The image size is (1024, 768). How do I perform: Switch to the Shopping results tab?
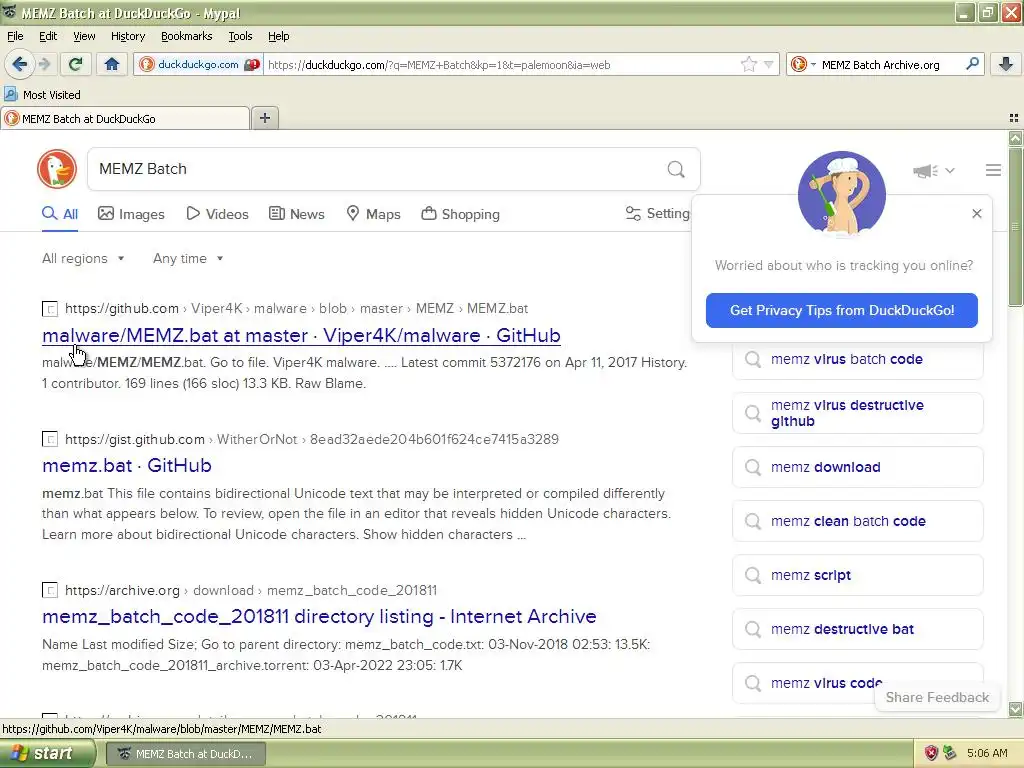pyautogui.click(x=460, y=214)
